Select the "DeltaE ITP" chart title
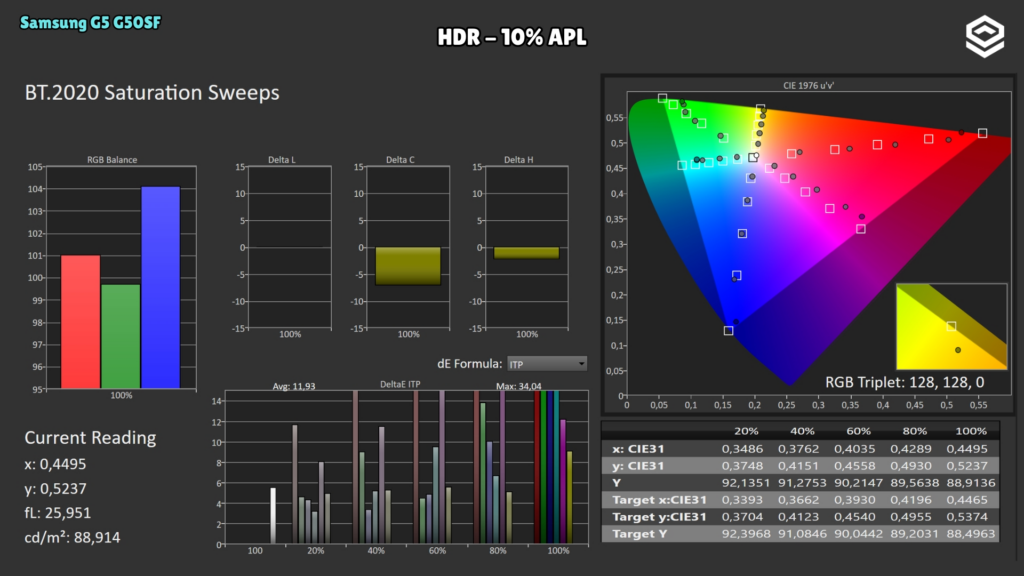This screenshot has height=576, width=1024. 400,385
